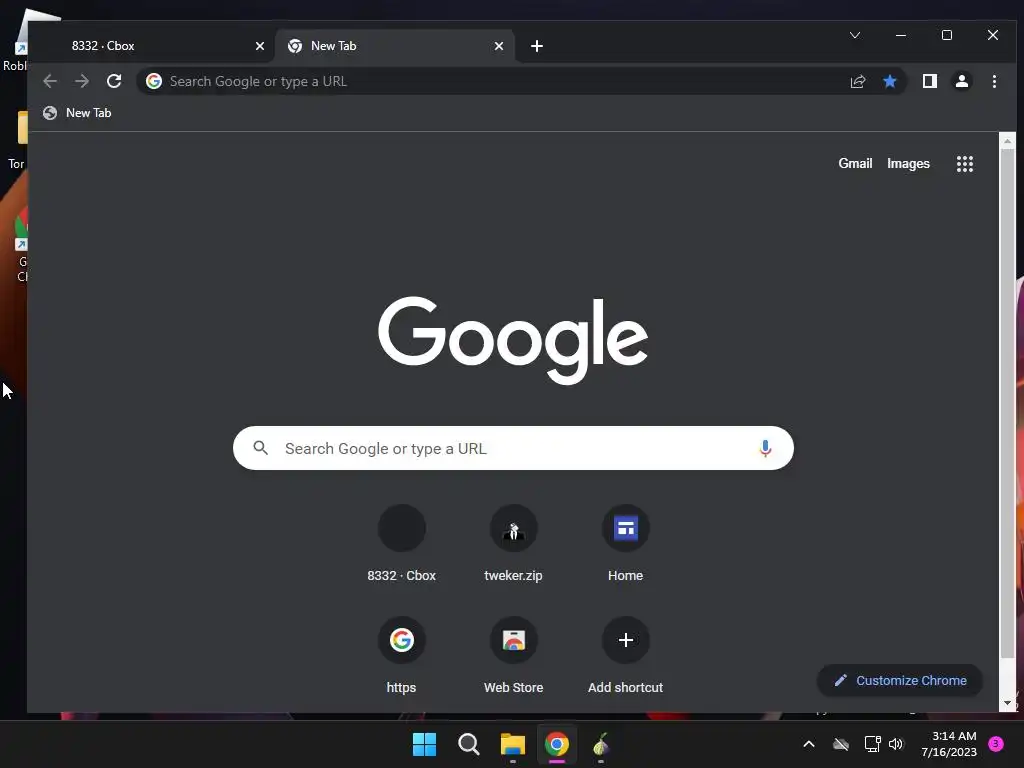Start voice search with microphone icon

pos(765,448)
